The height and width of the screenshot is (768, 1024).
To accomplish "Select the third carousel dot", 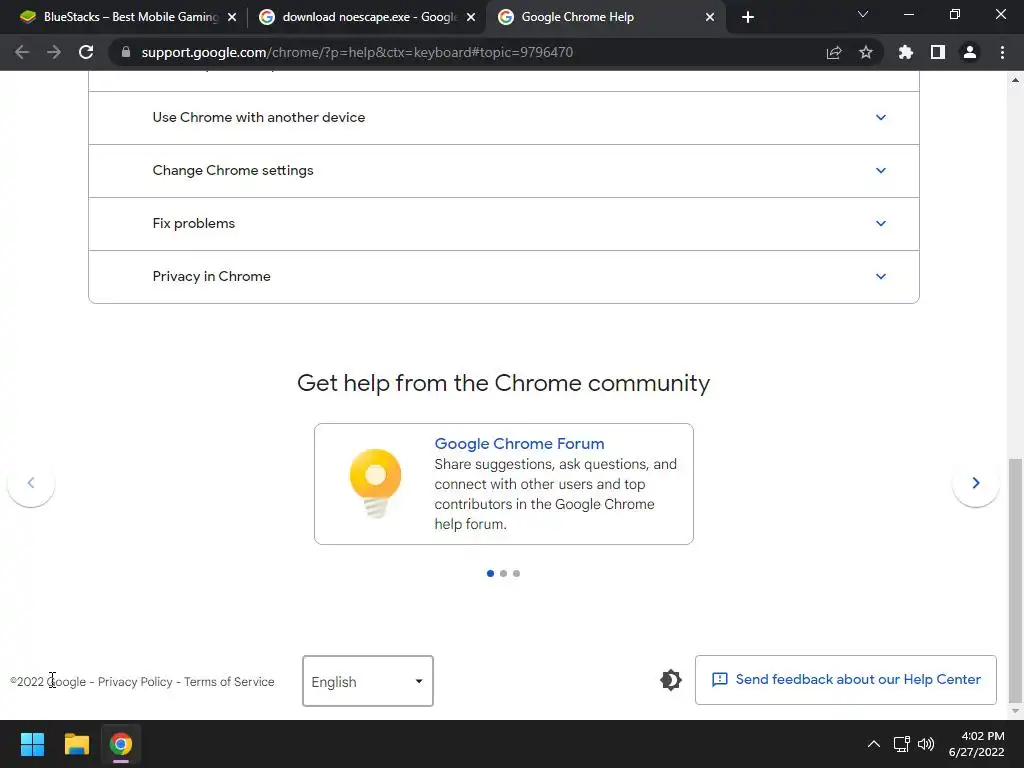I will click(517, 573).
